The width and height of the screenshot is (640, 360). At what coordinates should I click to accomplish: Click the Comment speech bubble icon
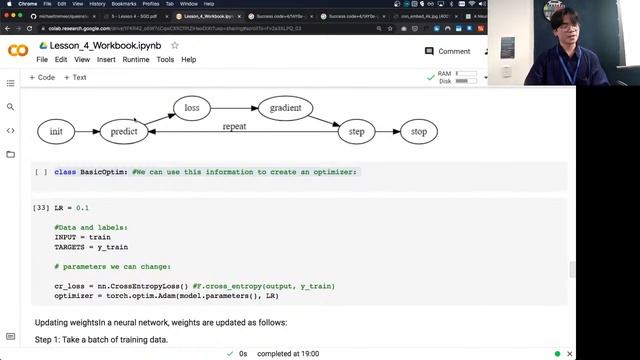coord(429,51)
